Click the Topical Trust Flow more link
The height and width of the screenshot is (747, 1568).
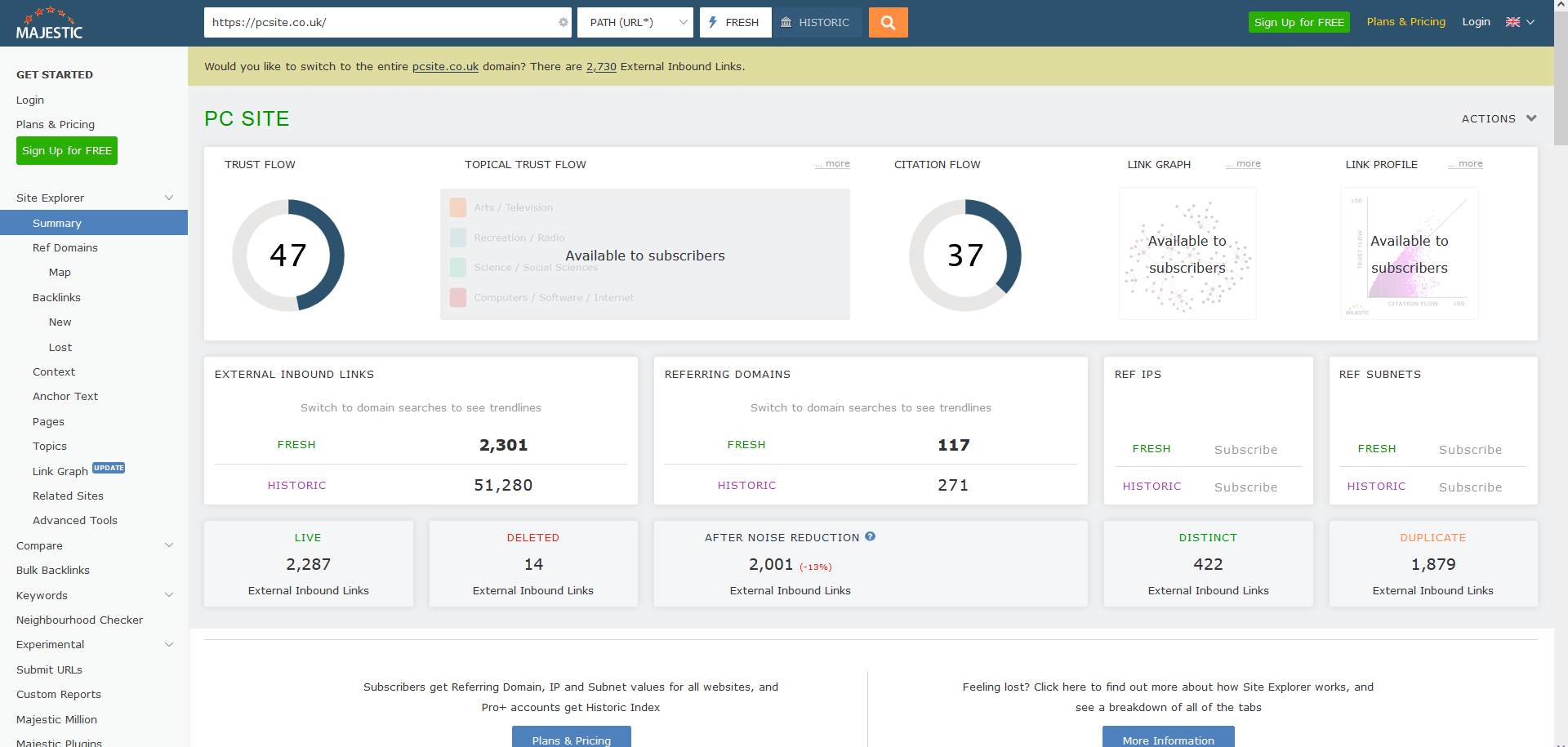click(832, 163)
